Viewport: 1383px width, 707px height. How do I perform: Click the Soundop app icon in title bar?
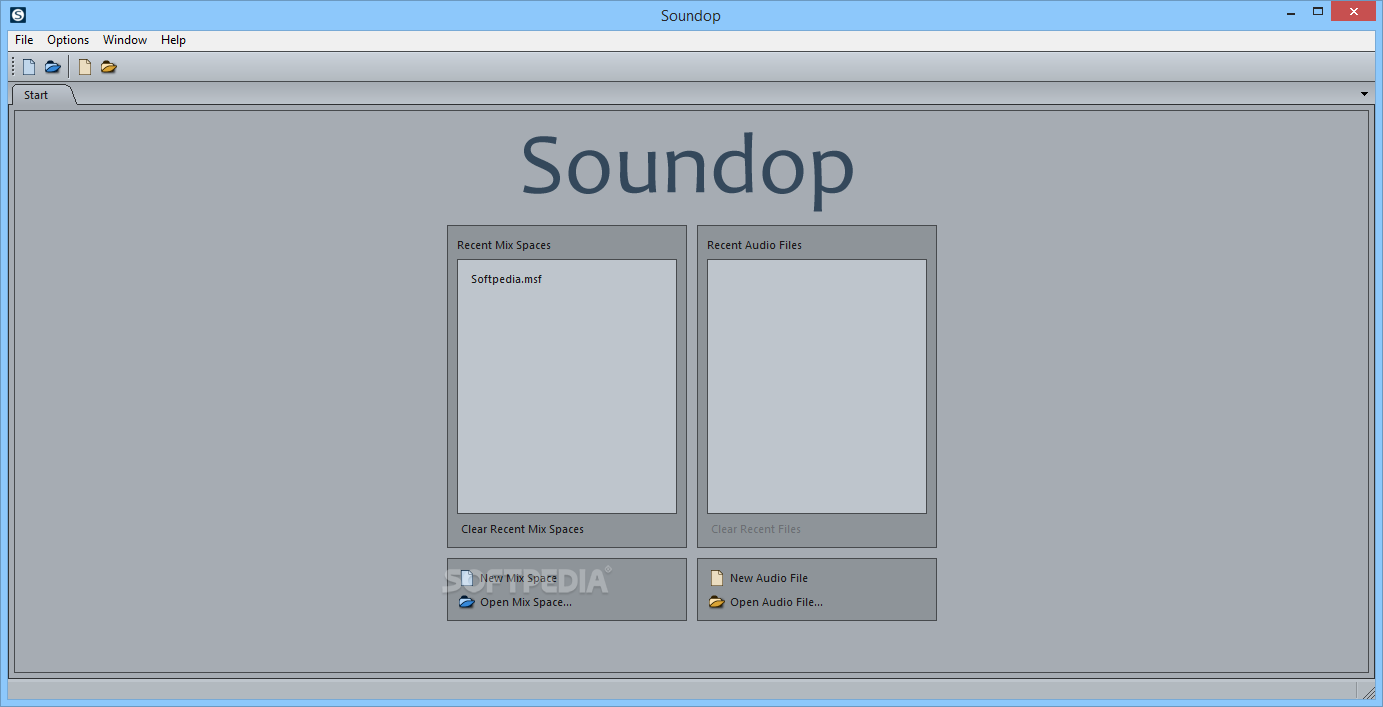tap(17, 15)
